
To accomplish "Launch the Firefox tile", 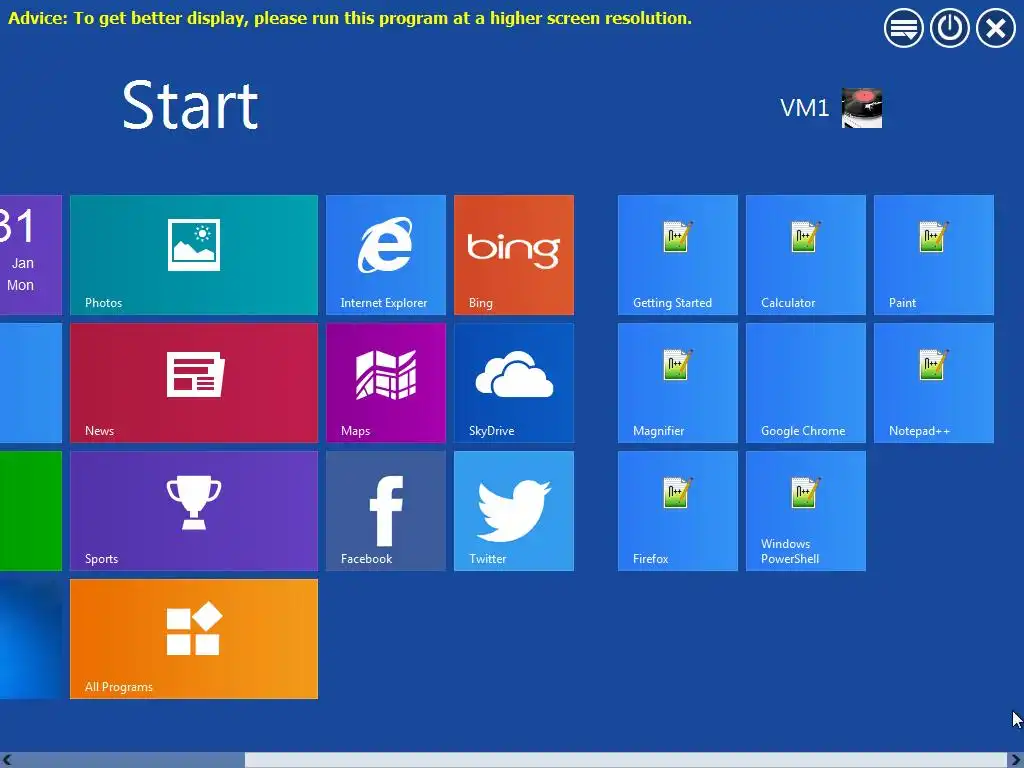I will [678, 511].
